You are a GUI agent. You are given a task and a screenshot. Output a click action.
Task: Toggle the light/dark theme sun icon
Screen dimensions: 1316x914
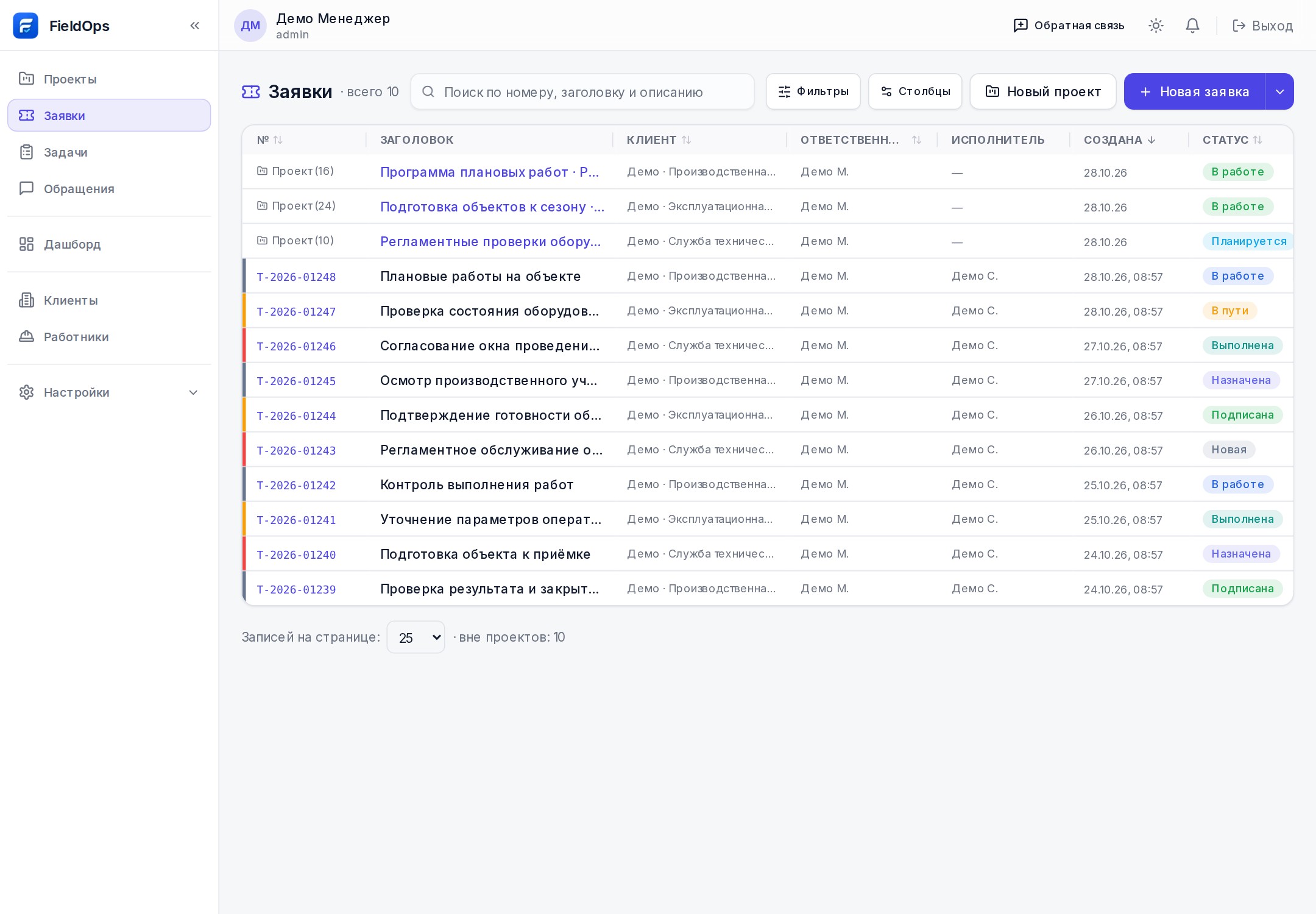click(x=1156, y=26)
